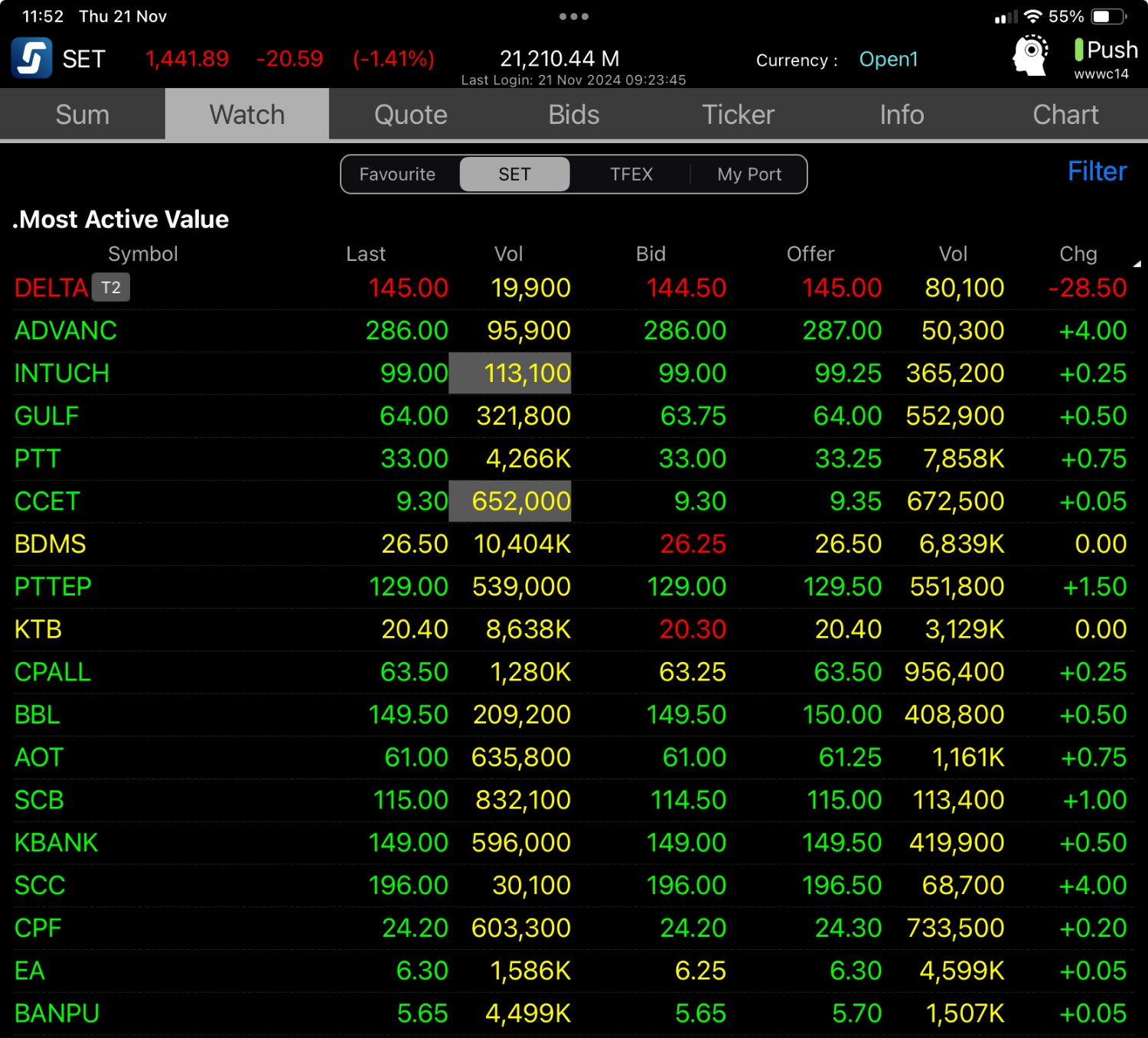1148x1038 pixels.
Task: Open the three-dot multitasking menu
Action: (x=574, y=16)
